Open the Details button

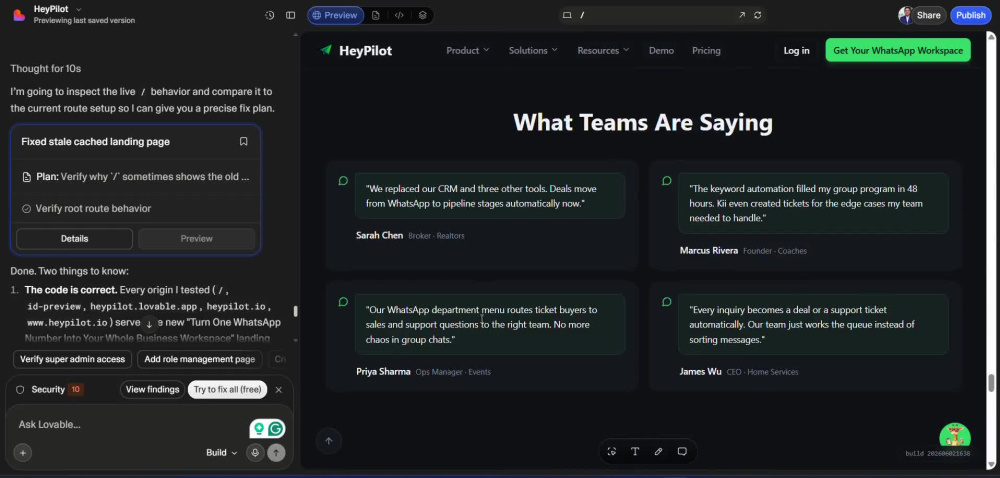[x=75, y=238]
